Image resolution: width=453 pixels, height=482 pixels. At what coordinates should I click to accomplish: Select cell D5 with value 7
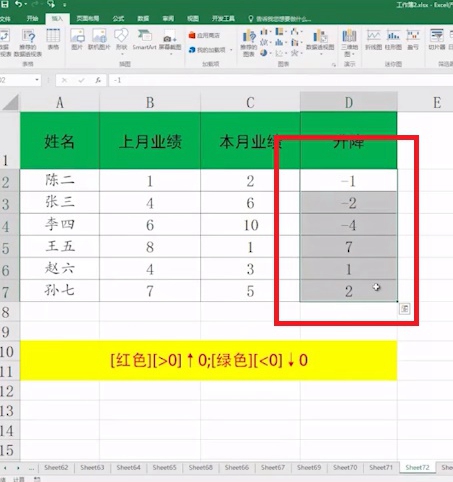click(x=349, y=247)
